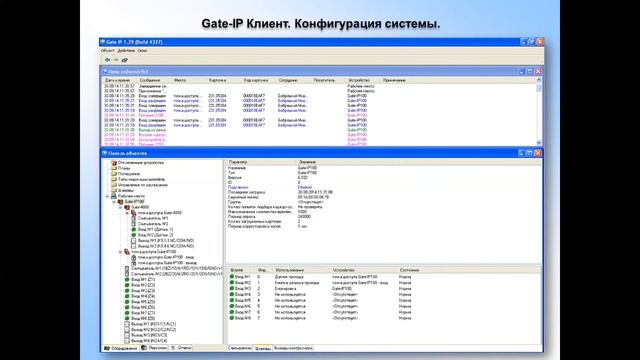Collapse точка доступа Gate-IP100 node
This screenshot has height=360, width=640.
pos(121,252)
